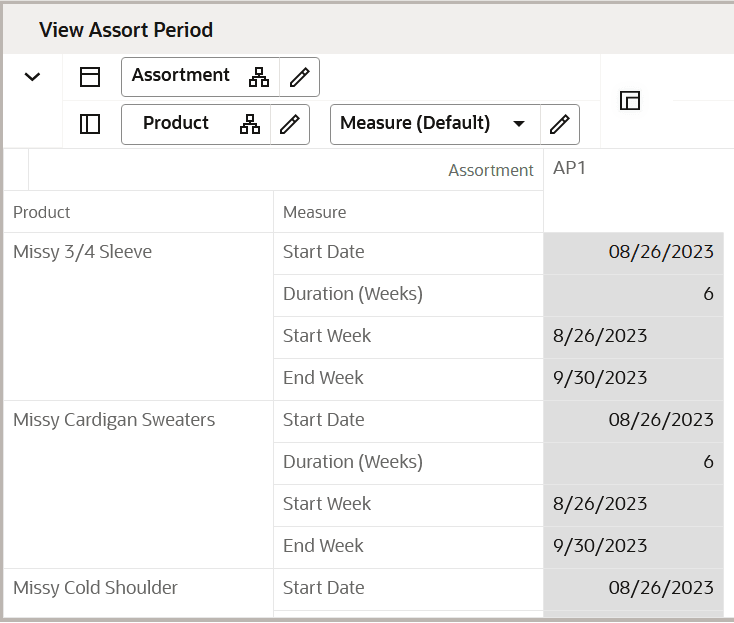734x623 pixels.
Task: Click the column axis layout icon
Action: pos(90,77)
